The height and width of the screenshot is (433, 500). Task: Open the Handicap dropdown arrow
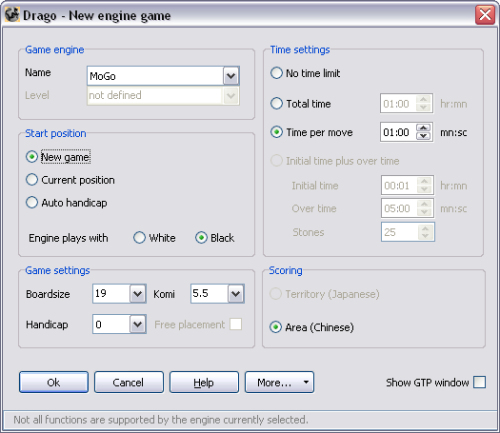(137, 324)
